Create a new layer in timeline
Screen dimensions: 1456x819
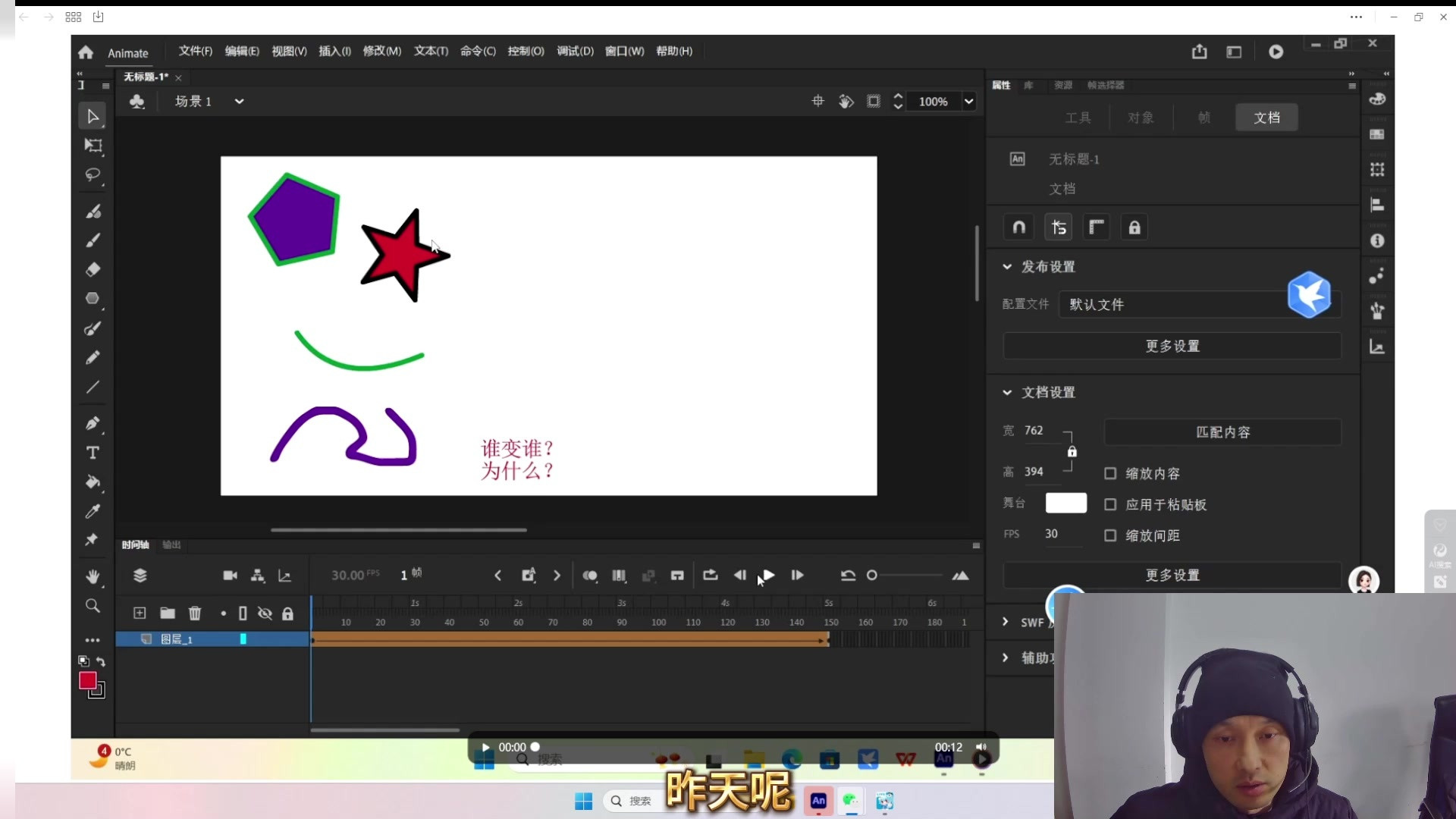(x=140, y=613)
